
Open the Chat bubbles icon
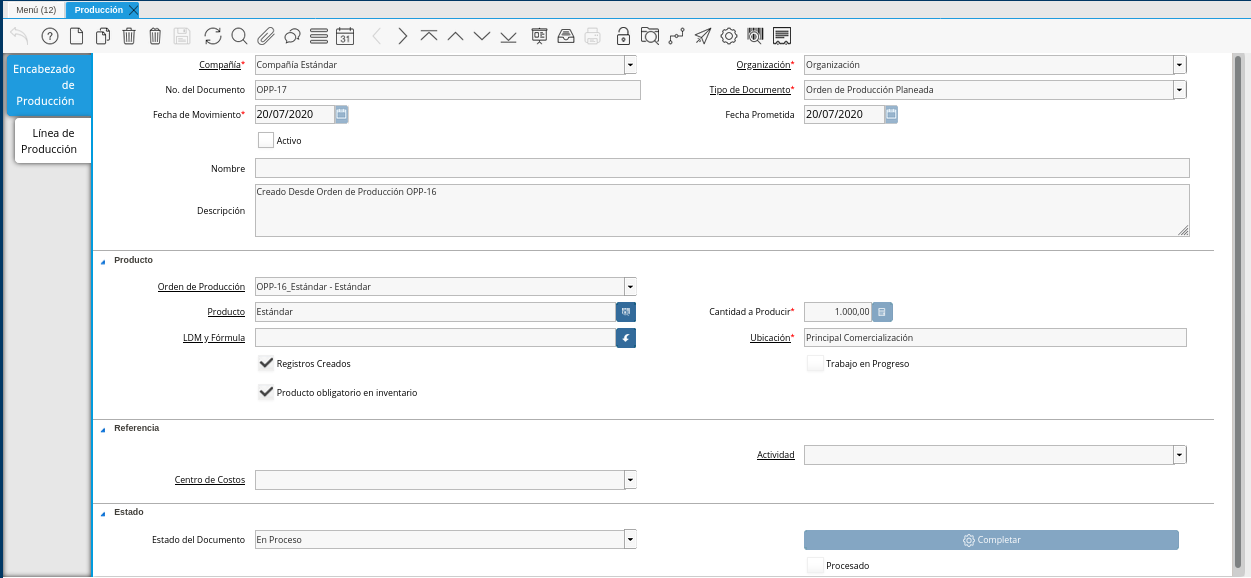pos(292,36)
